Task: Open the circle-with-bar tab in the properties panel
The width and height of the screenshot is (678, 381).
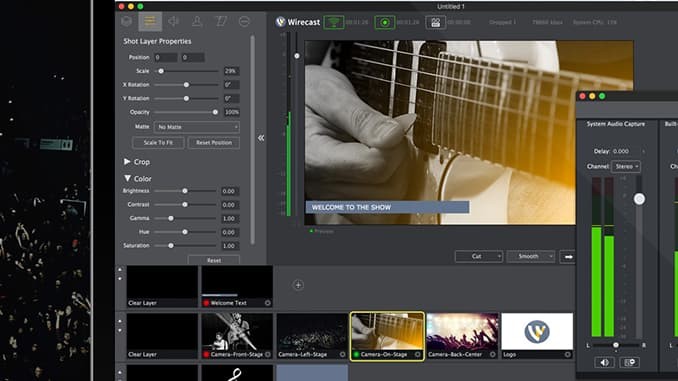Action: tap(244, 21)
